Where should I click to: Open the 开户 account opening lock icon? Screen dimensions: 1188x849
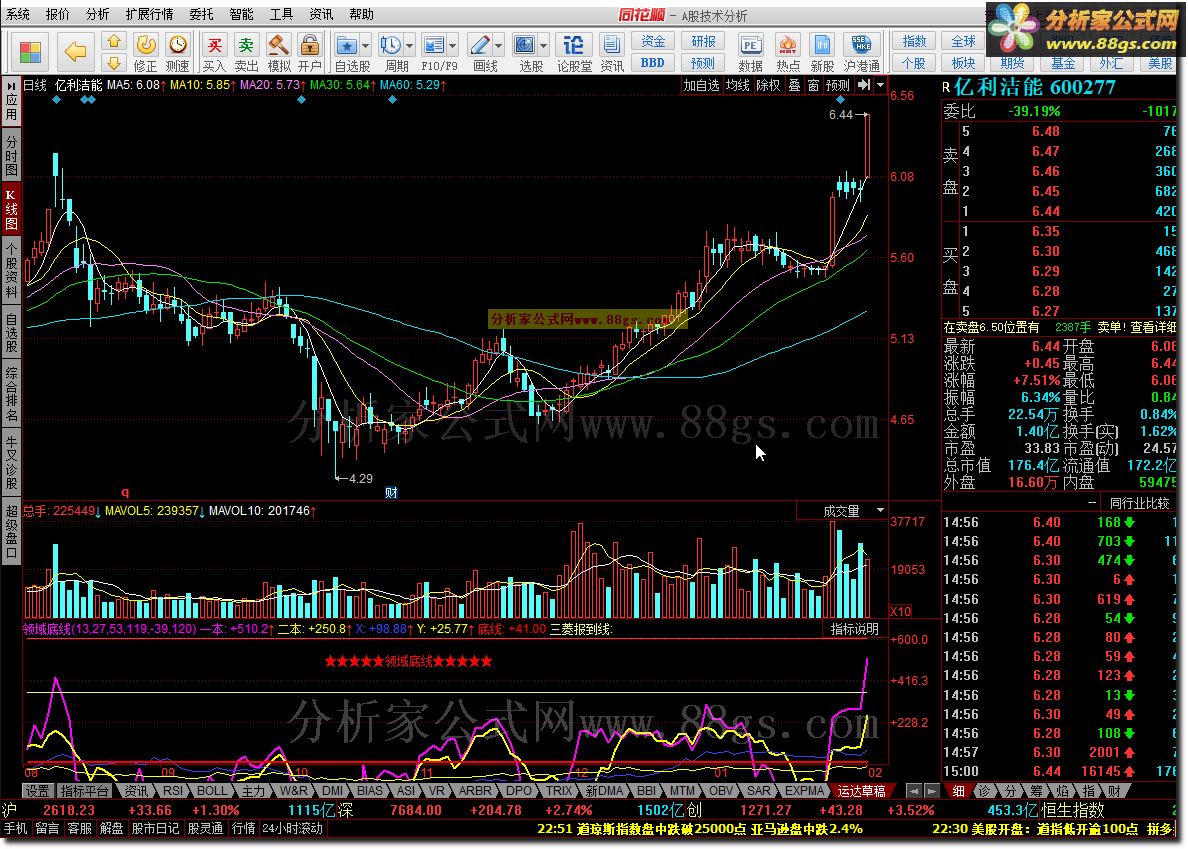click(x=309, y=52)
